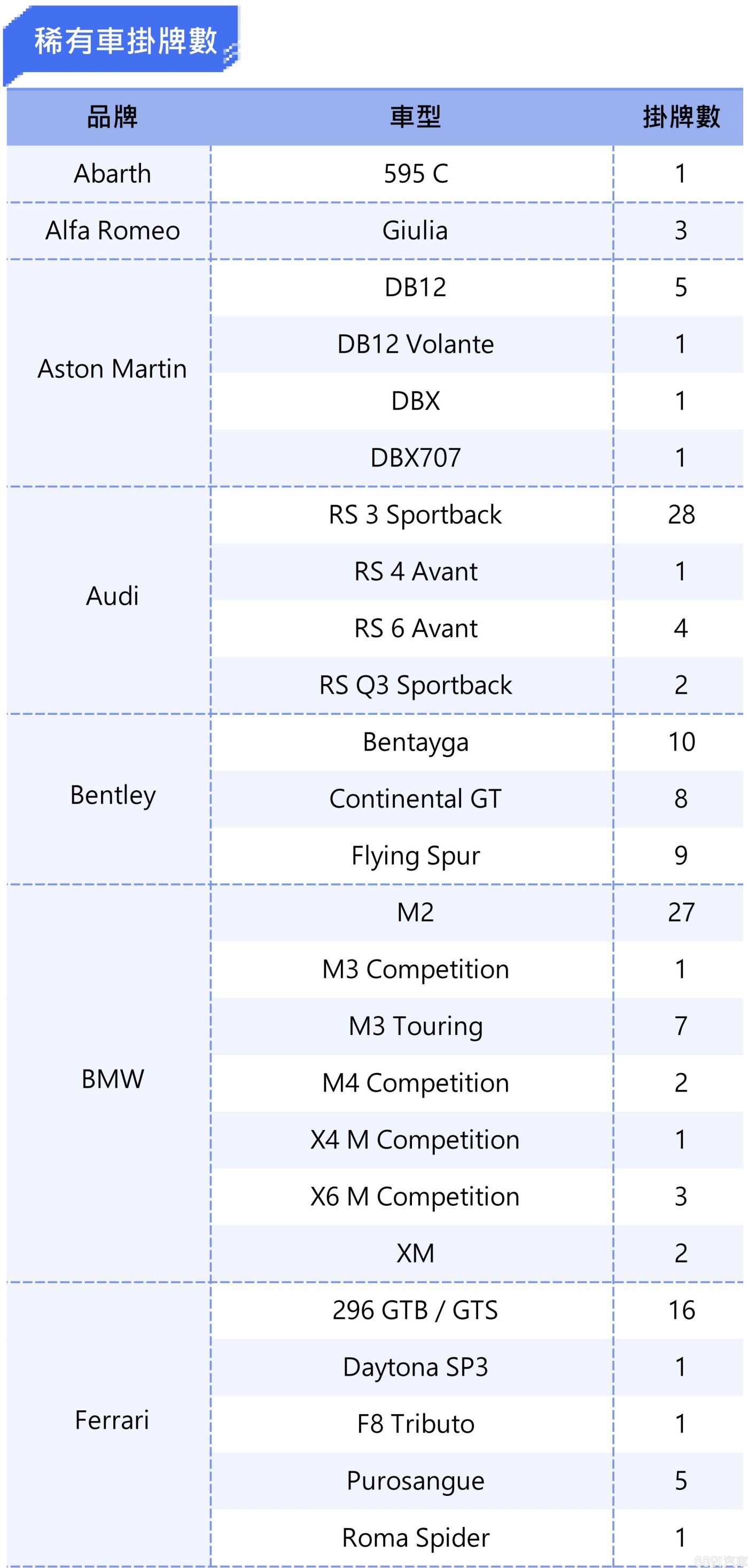The width and height of the screenshot is (748, 1568).
Task: Click the 296 GTB / GTS model cell
Action: point(415,1310)
